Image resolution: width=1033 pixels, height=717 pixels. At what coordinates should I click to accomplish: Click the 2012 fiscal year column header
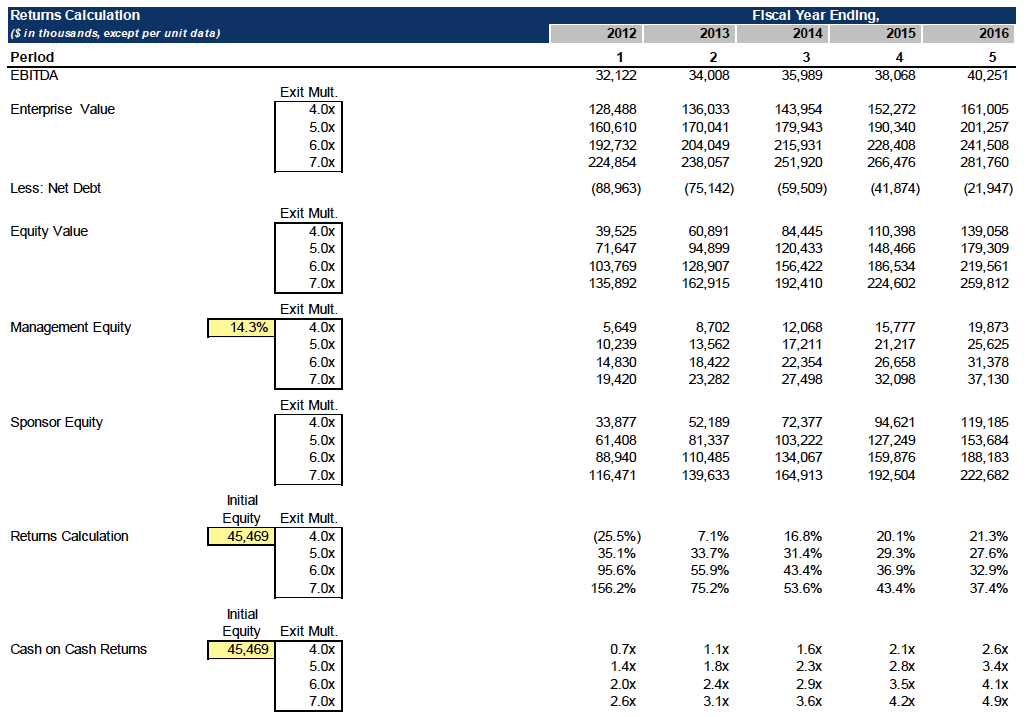(596, 34)
